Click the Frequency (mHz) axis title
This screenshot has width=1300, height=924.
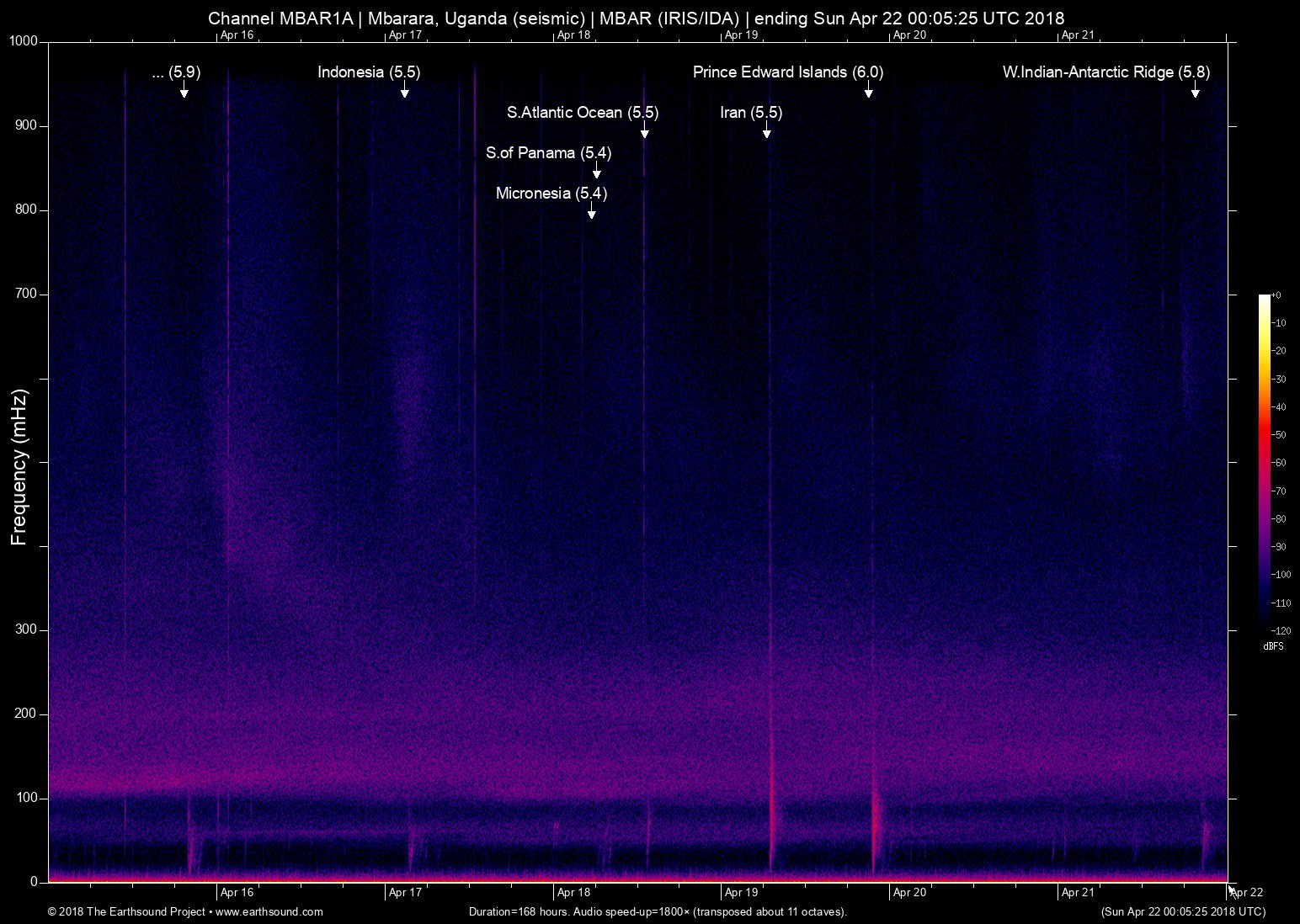[19, 467]
